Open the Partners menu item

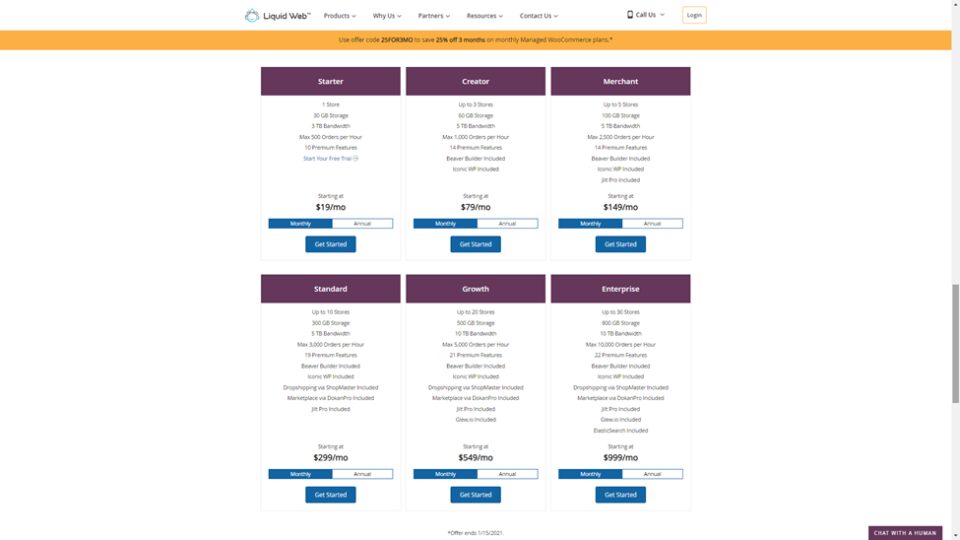[433, 16]
